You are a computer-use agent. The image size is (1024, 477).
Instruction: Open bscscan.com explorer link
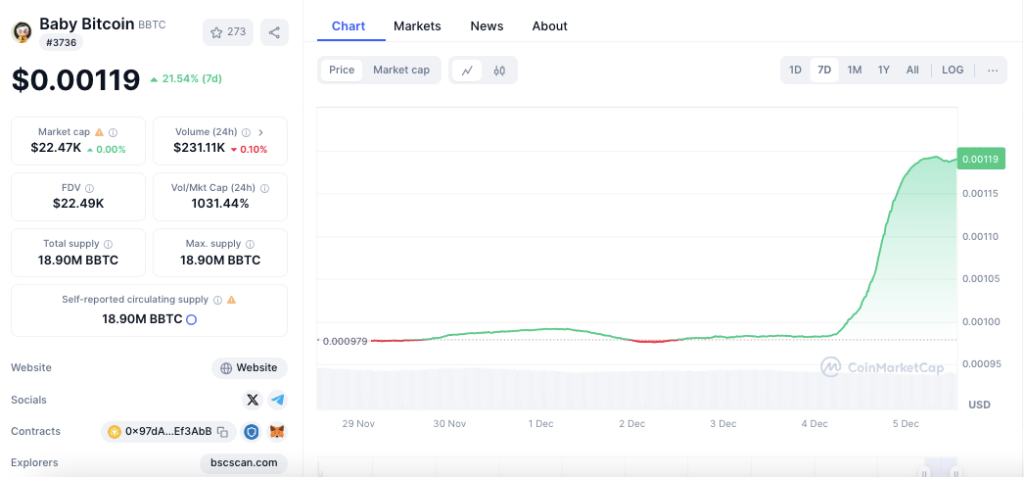point(244,463)
